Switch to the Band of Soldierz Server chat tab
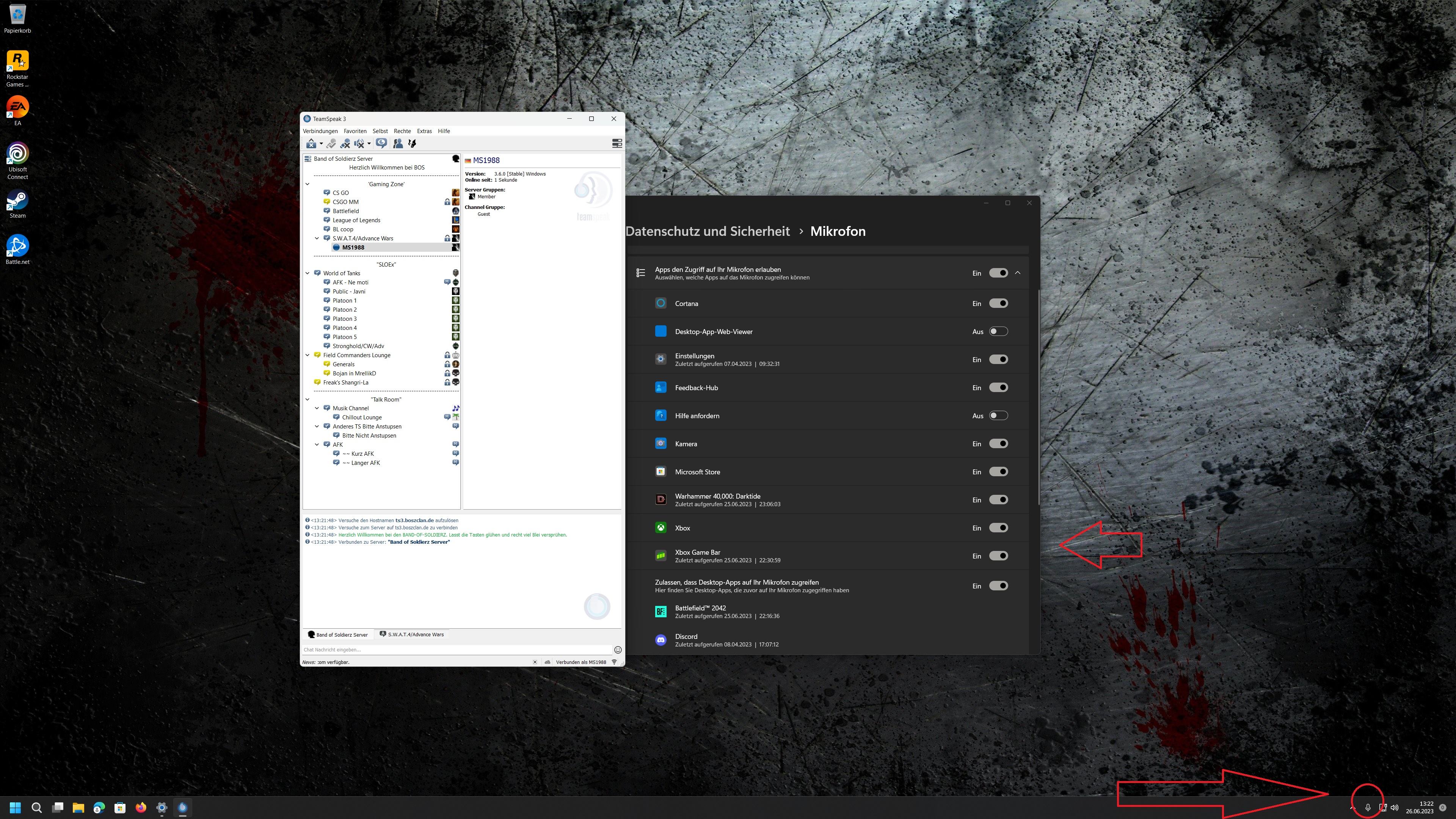 338,635
